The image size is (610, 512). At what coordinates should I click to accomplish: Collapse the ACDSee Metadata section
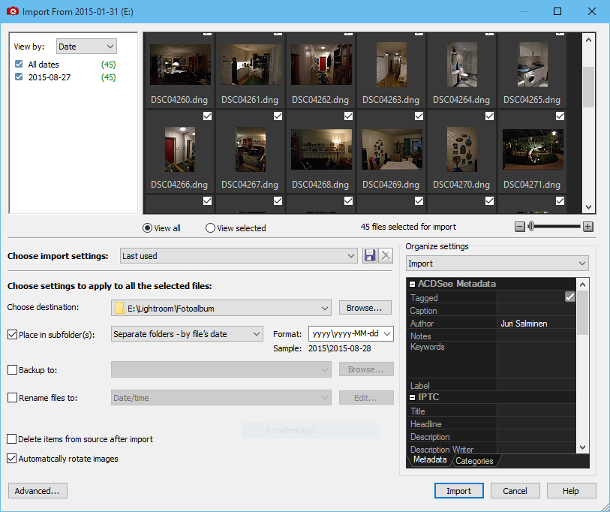click(x=412, y=284)
